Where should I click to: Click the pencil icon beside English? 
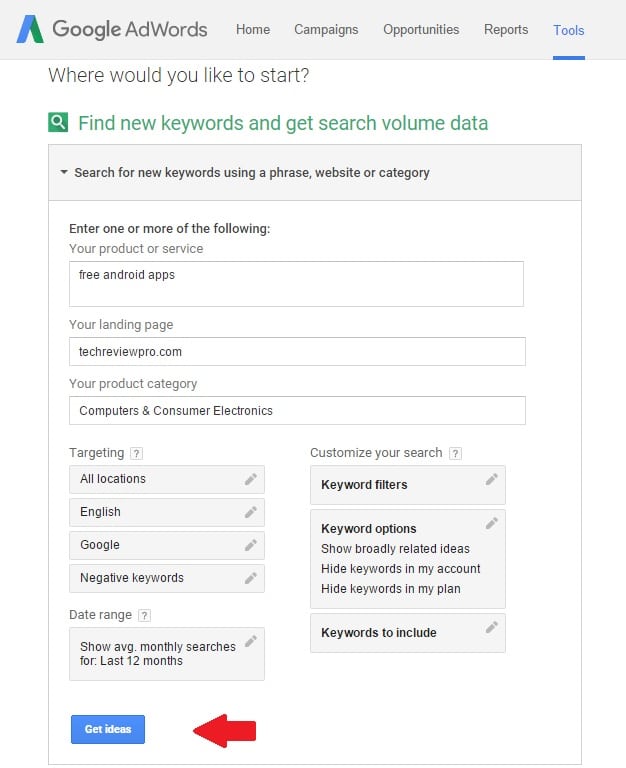coord(251,512)
